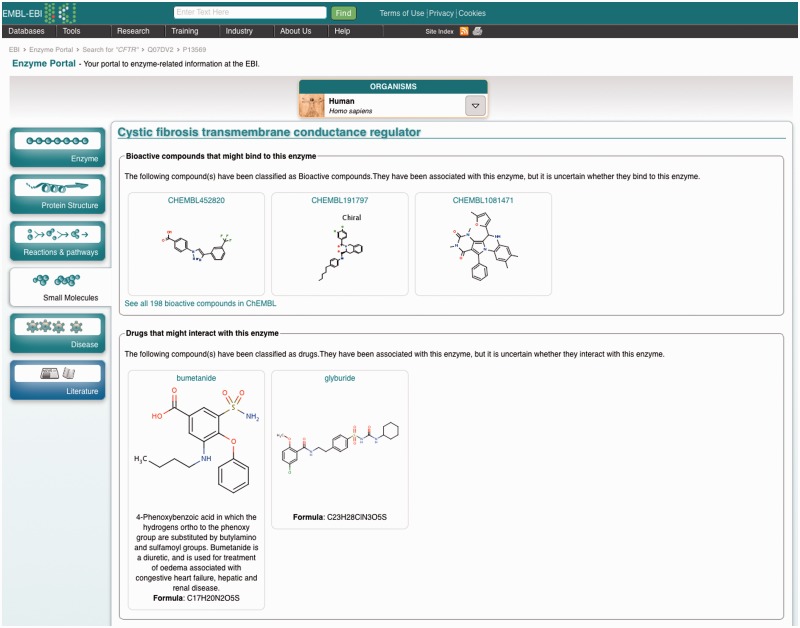The image size is (800, 628).
Task: Open Reactions & pathways sidebar icon
Action: pos(57,240)
